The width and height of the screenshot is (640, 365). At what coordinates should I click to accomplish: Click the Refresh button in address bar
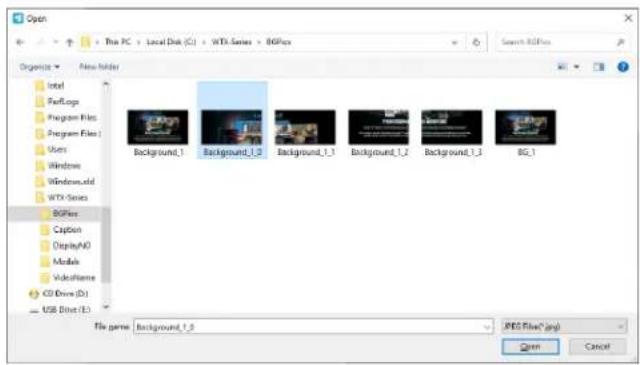[x=476, y=42]
